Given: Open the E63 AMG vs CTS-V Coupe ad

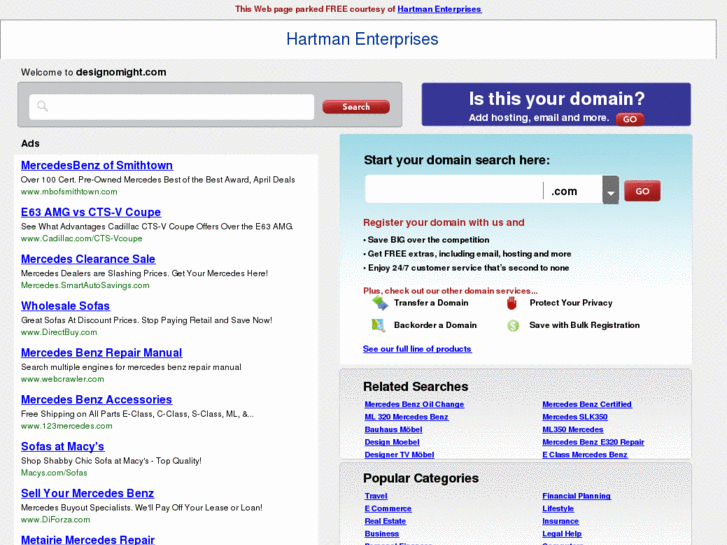Looking at the screenshot, I should click(x=91, y=212).
